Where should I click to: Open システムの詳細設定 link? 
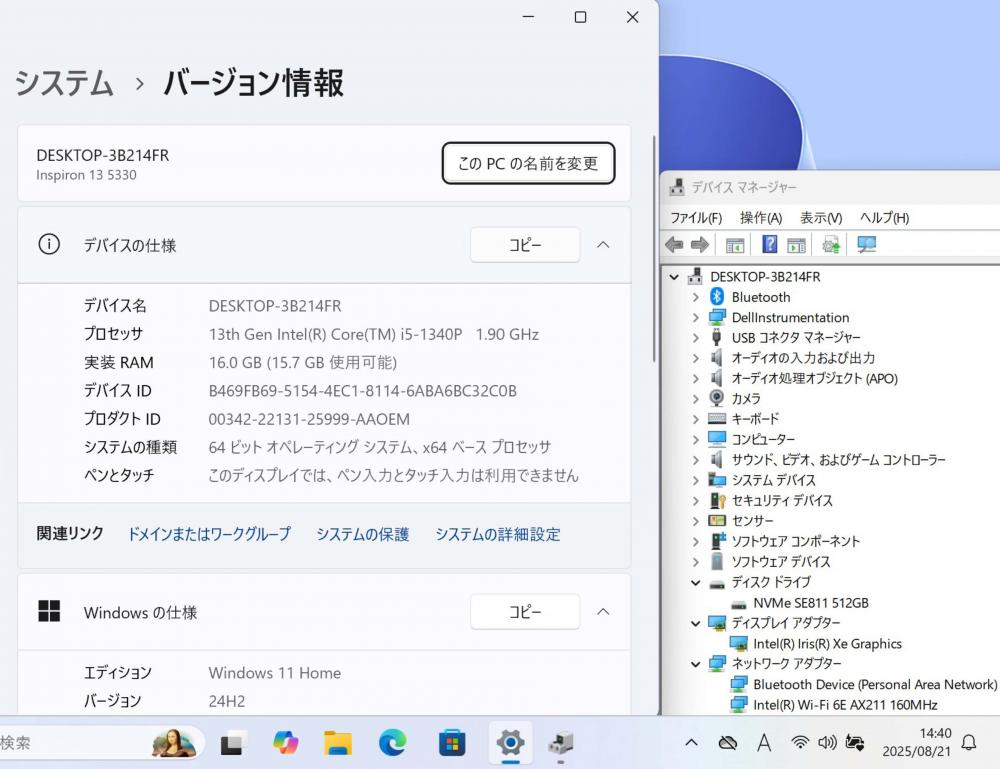(x=497, y=534)
